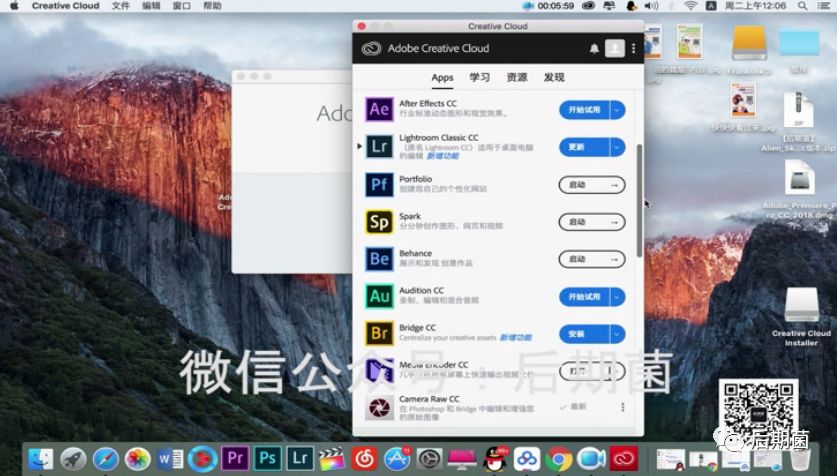Open the Camera Raw CC three-dot options
Image resolution: width=837 pixels, height=476 pixels.
[622, 407]
